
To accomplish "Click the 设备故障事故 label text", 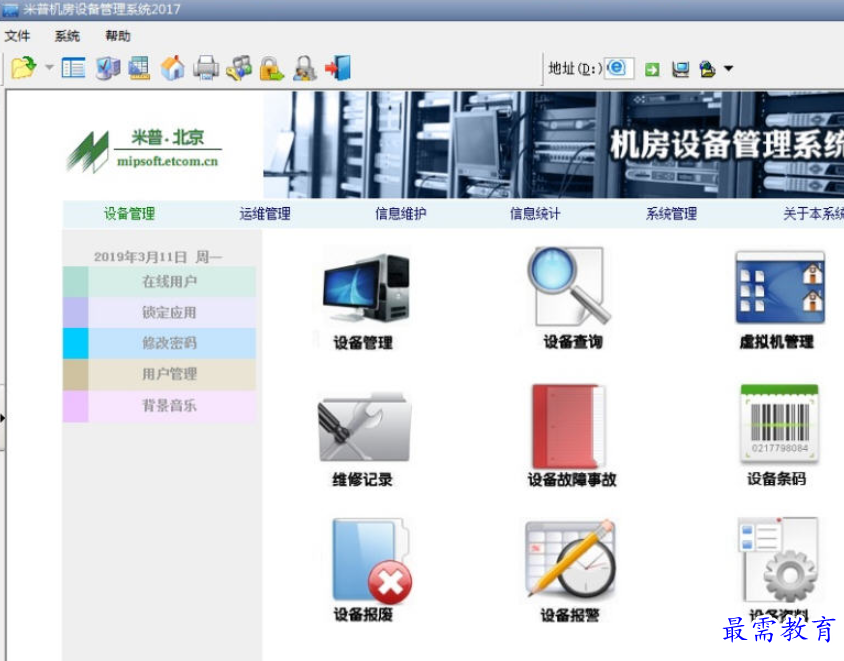I will 572,479.
